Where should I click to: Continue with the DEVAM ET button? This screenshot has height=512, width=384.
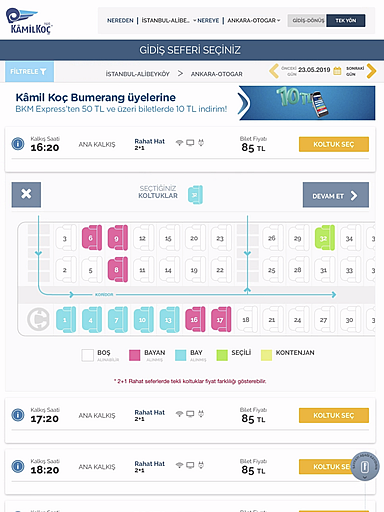tap(336, 195)
